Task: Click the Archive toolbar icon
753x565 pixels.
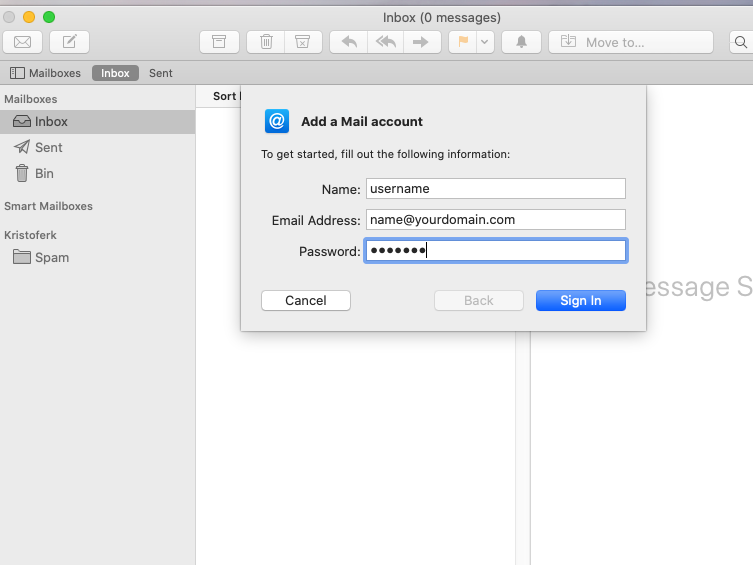Action: (219, 42)
